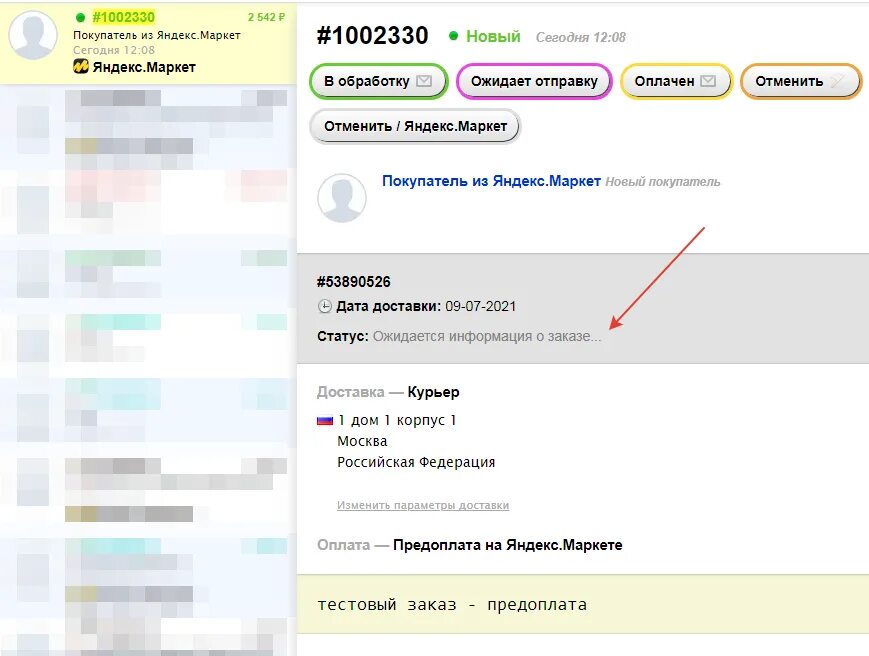Open the "Покупатель из Яндекс.Маркет" profile link
This screenshot has width=869, height=656.
491,181
